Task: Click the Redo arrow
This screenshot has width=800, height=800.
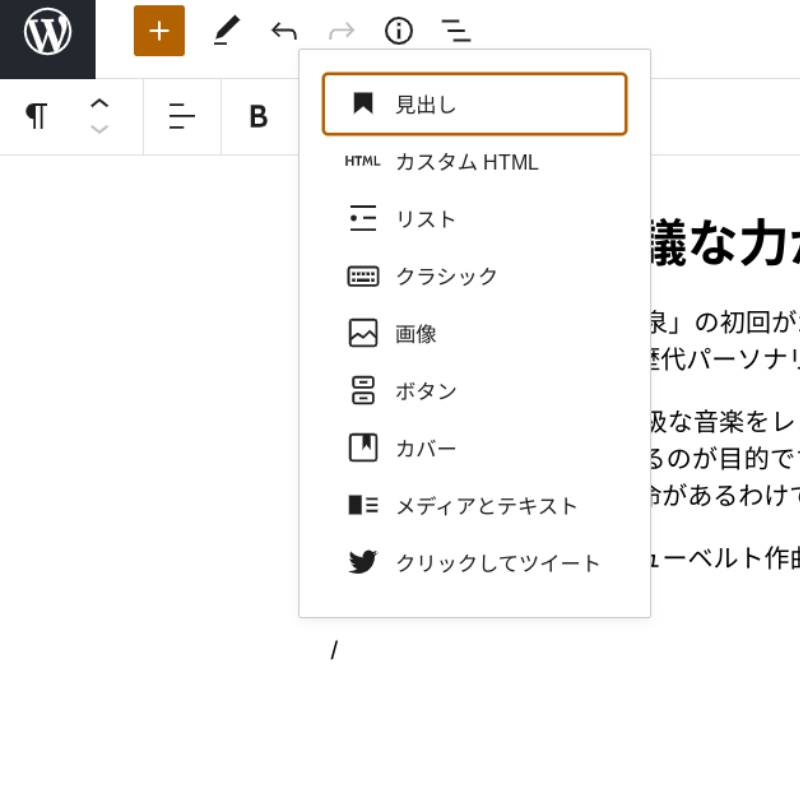Action: [342, 31]
